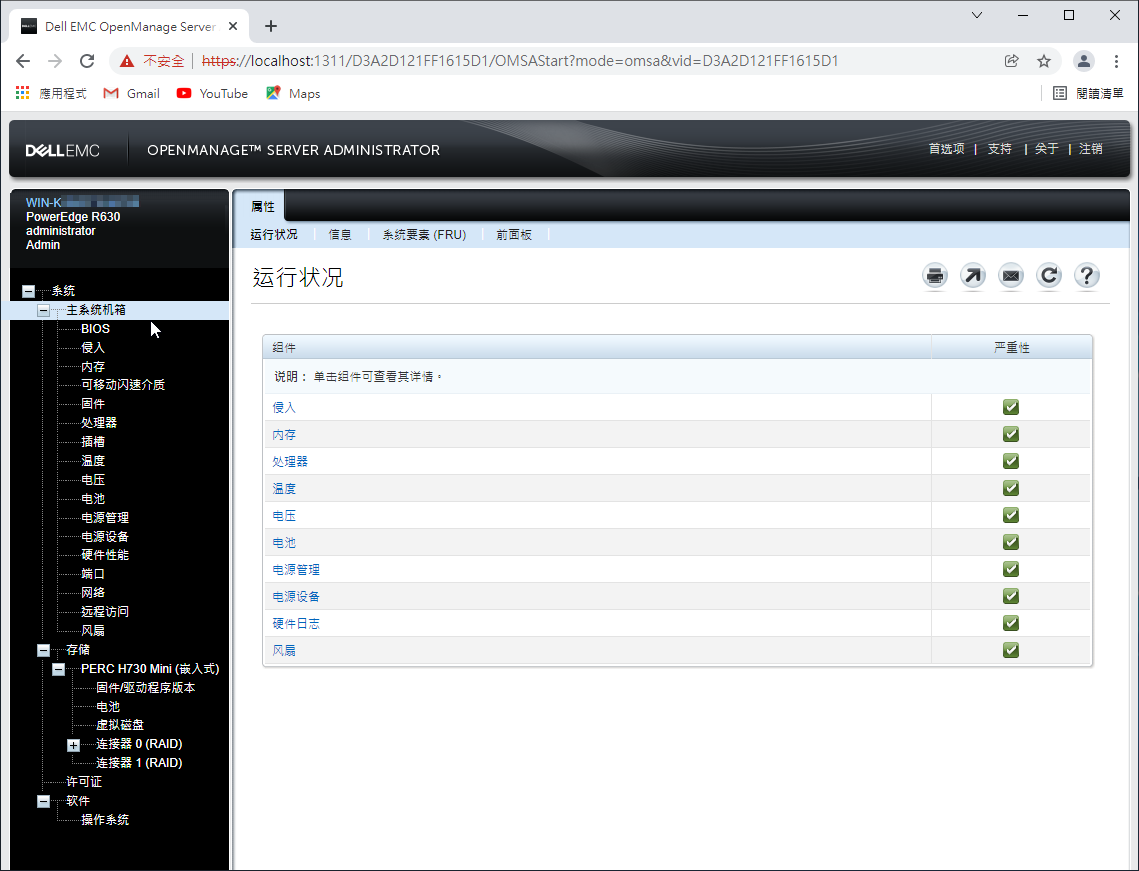Image resolution: width=1139 pixels, height=871 pixels.
Task: Click the Email envelope icon button
Action: pos(1011,276)
